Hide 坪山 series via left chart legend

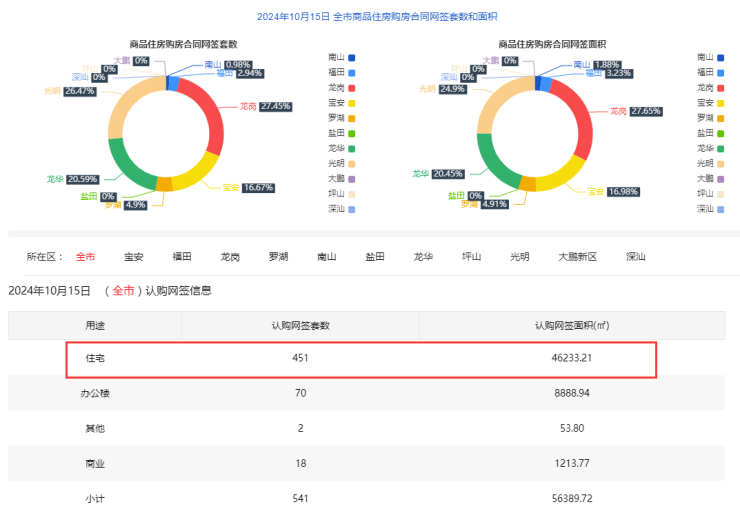click(351, 193)
